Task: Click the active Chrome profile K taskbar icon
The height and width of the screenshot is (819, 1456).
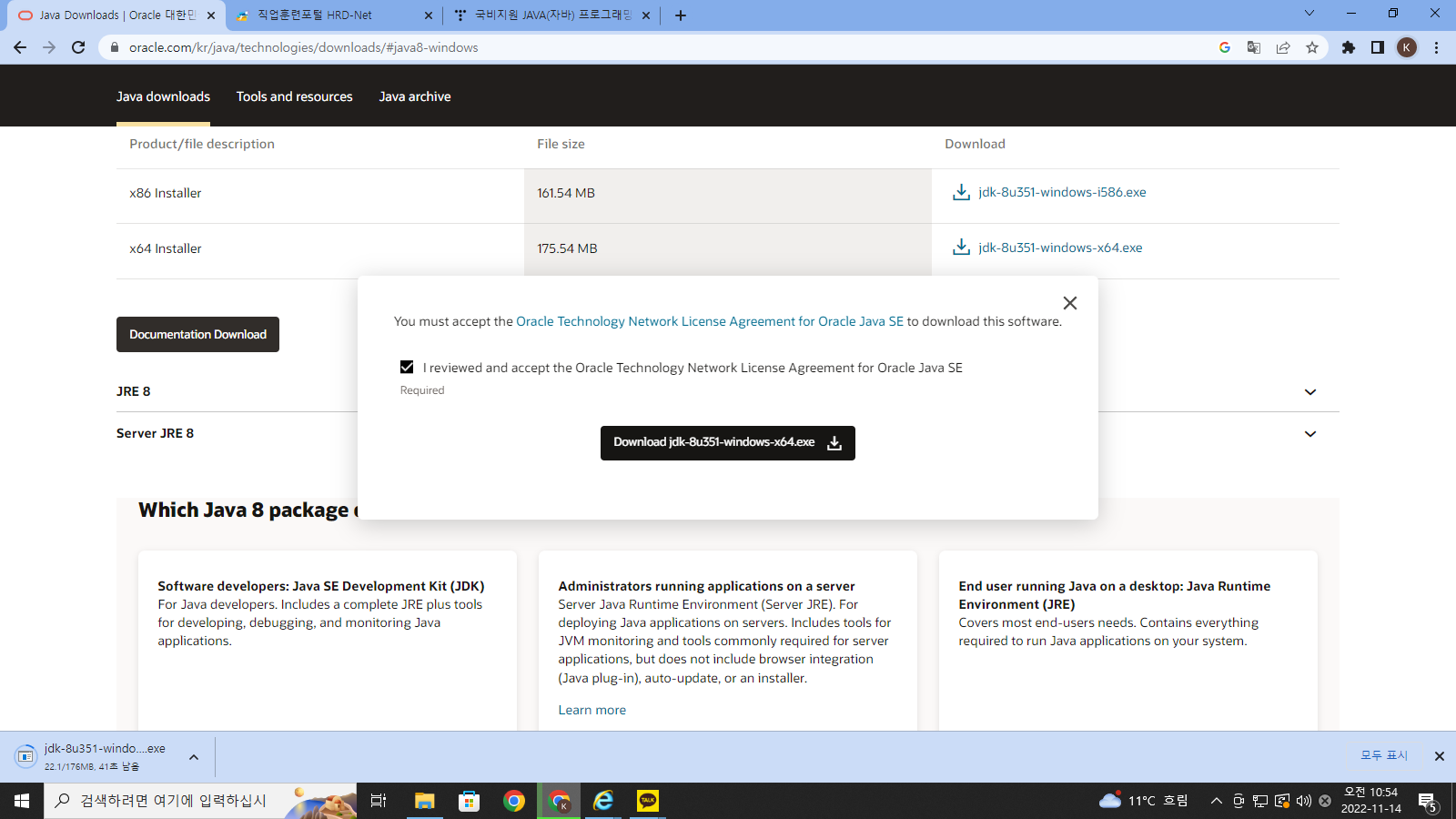Action: pos(559,801)
